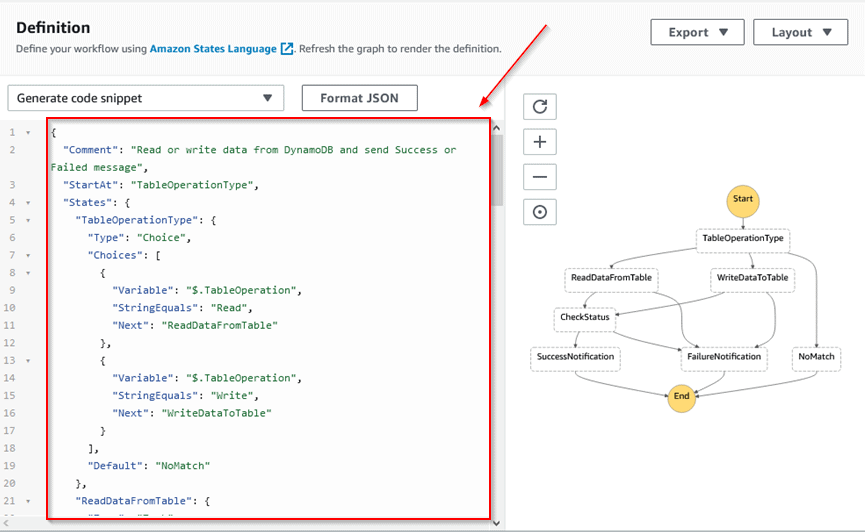Select the End node in graph
The height and width of the screenshot is (532, 865).
point(682,396)
